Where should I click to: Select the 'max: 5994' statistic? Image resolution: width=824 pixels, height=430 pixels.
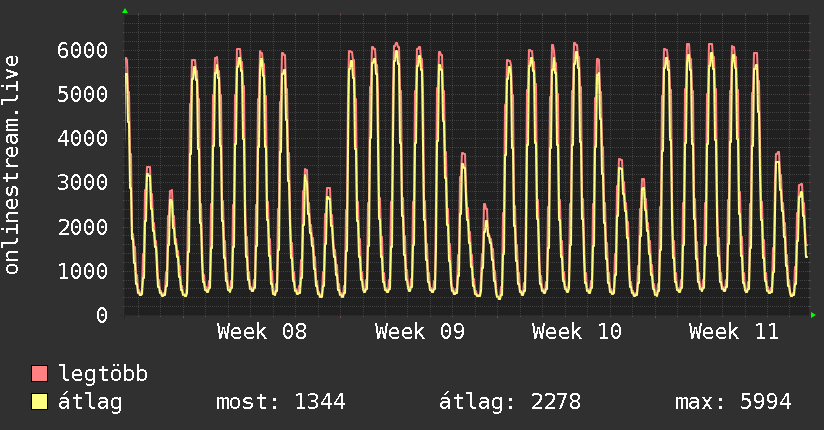733,402
